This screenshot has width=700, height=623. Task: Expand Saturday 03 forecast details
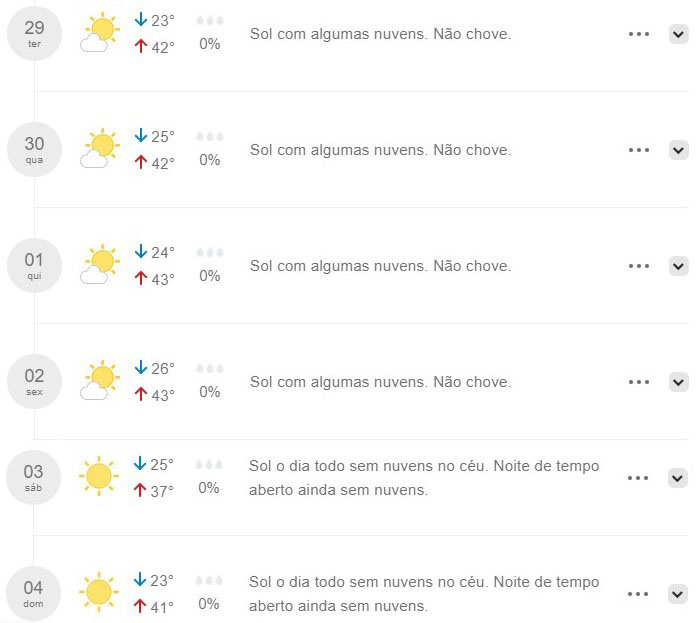coord(678,478)
